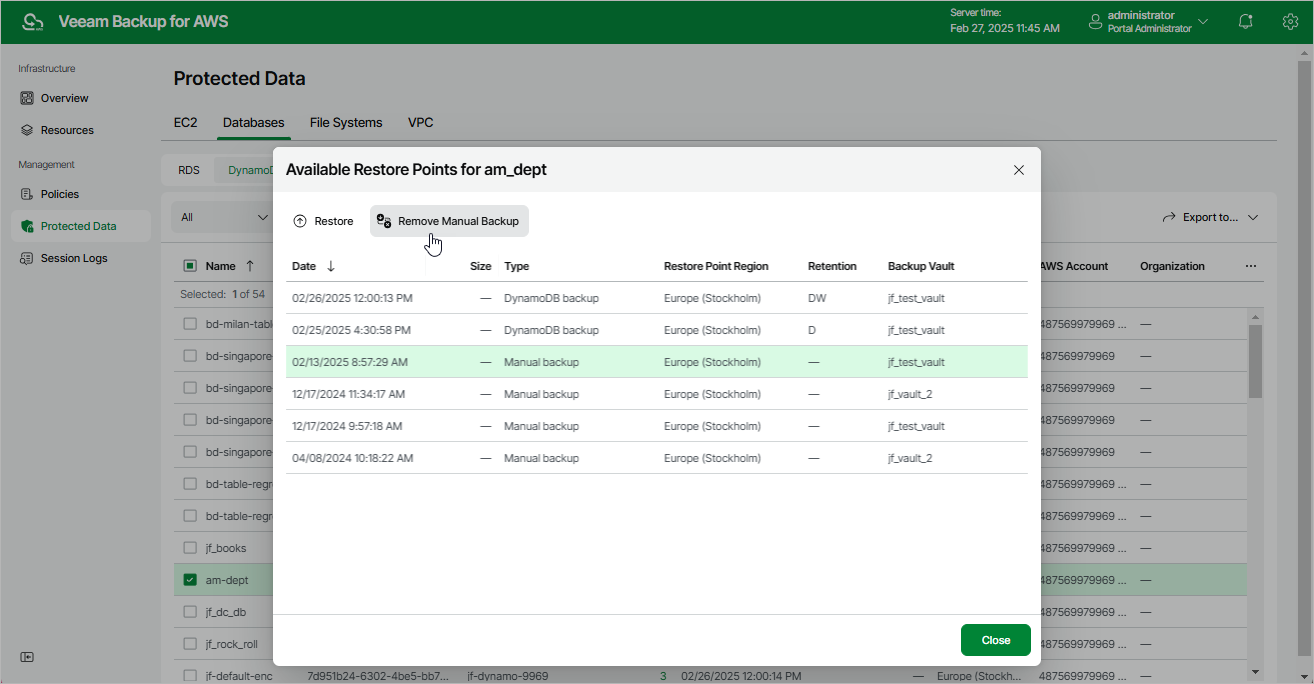Click the Type column header
Viewport: 1314px width, 684px height.
tap(517, 266)
